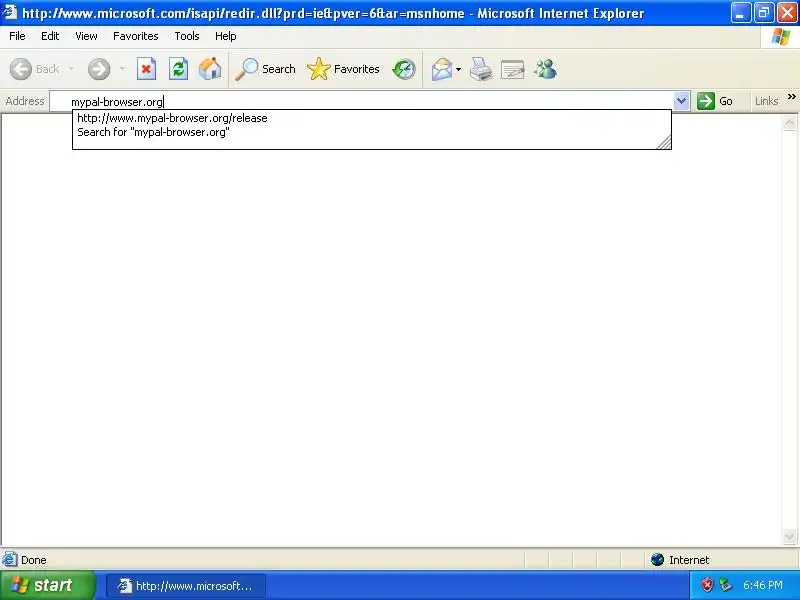Open the History clock icon
The height and width of the screenshot is (600, 800).
pos(404,69)
